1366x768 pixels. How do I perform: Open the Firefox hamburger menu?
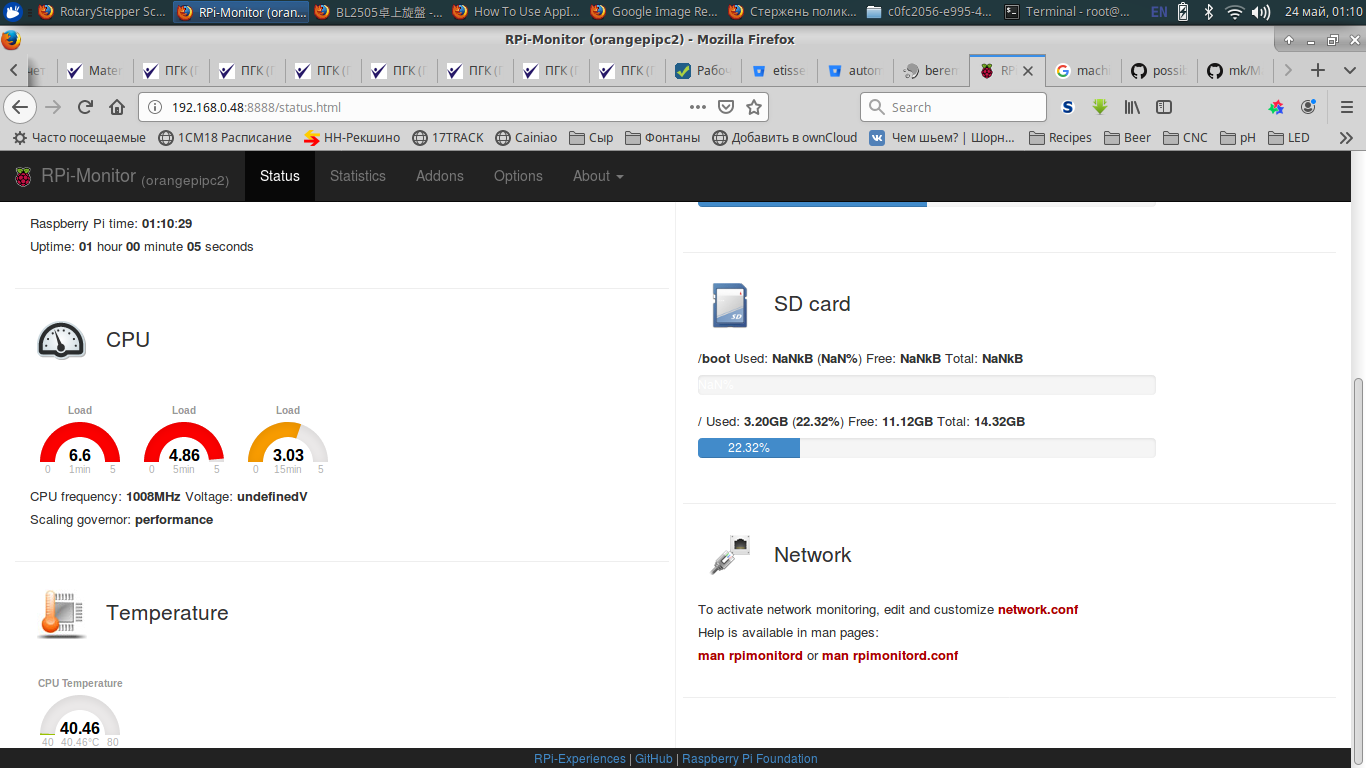(x=1346, y=107)
